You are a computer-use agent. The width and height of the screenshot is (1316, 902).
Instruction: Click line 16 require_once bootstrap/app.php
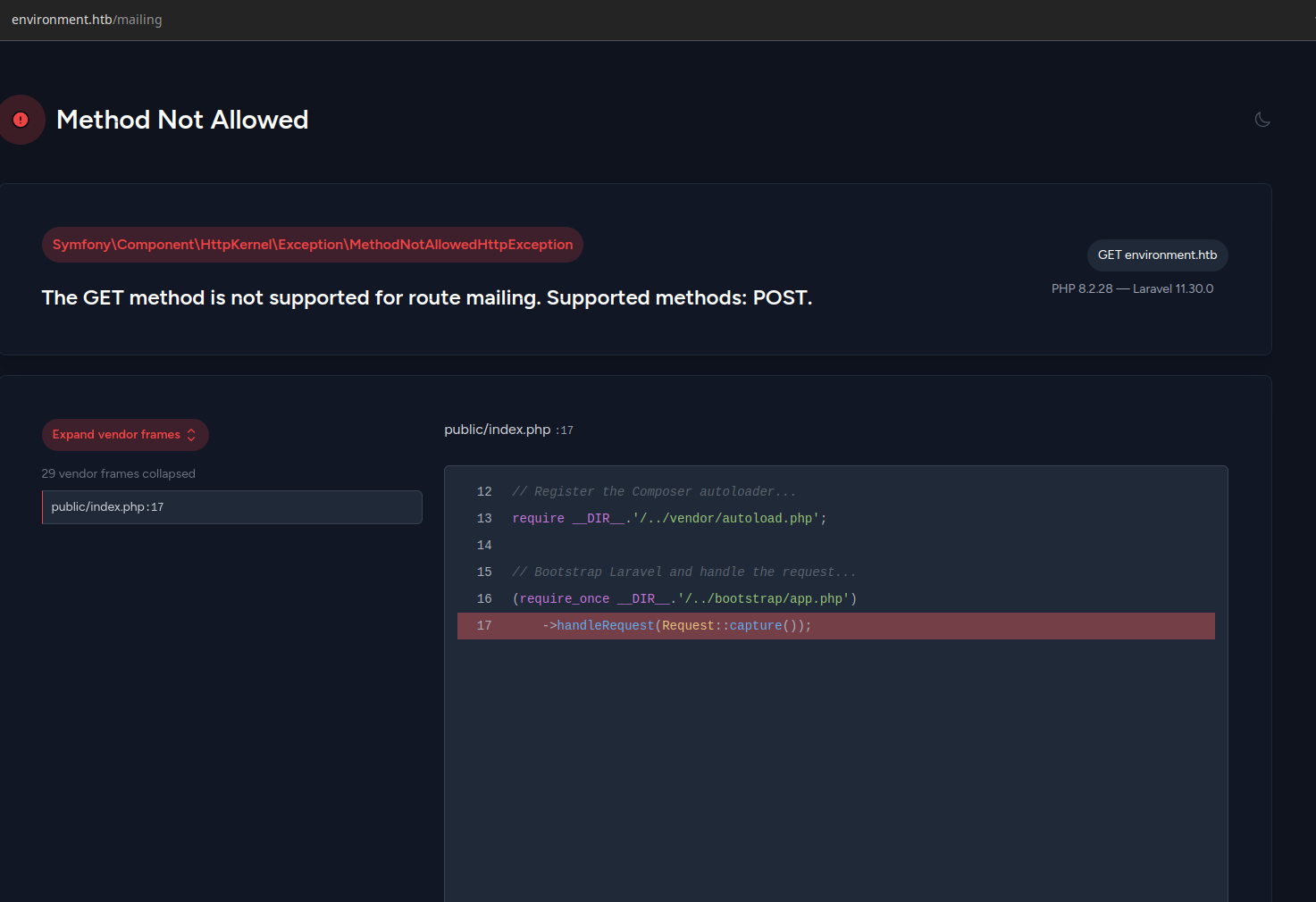tap(684, 599)
